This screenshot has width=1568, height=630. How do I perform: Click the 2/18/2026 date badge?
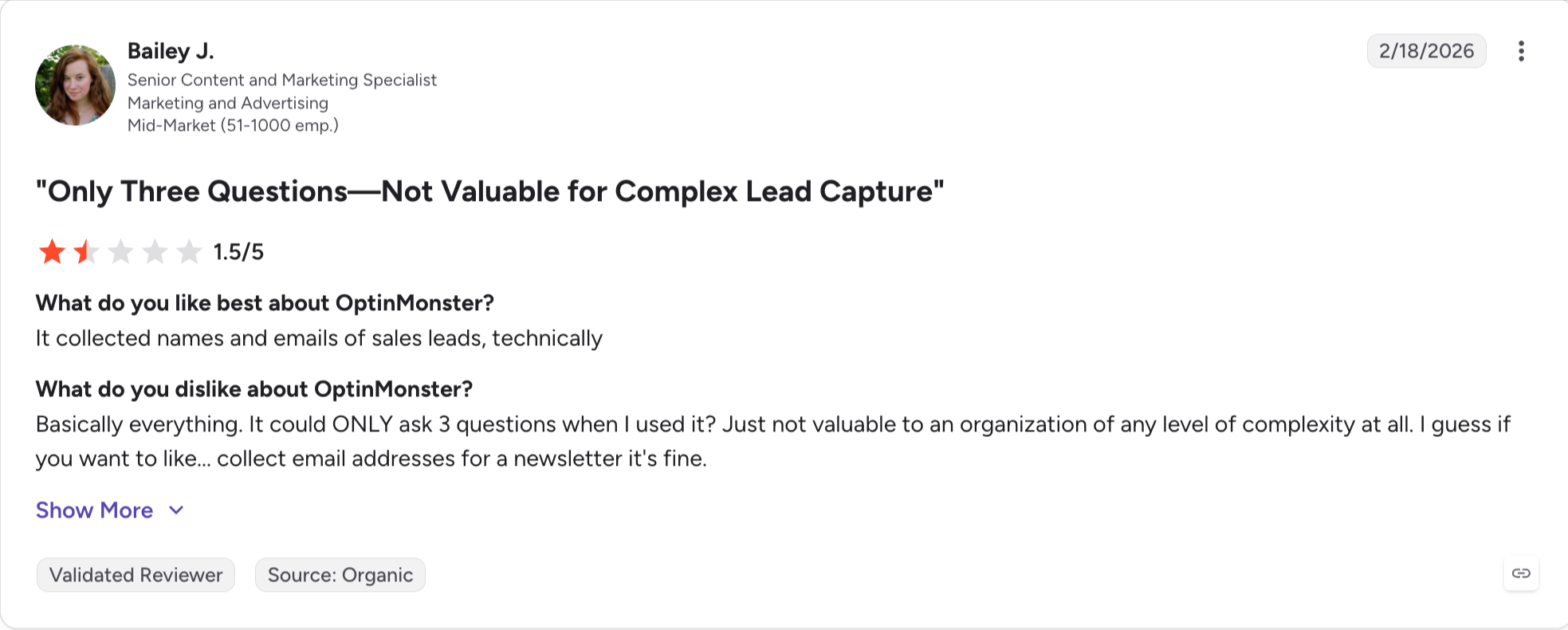click(1426, 51)
